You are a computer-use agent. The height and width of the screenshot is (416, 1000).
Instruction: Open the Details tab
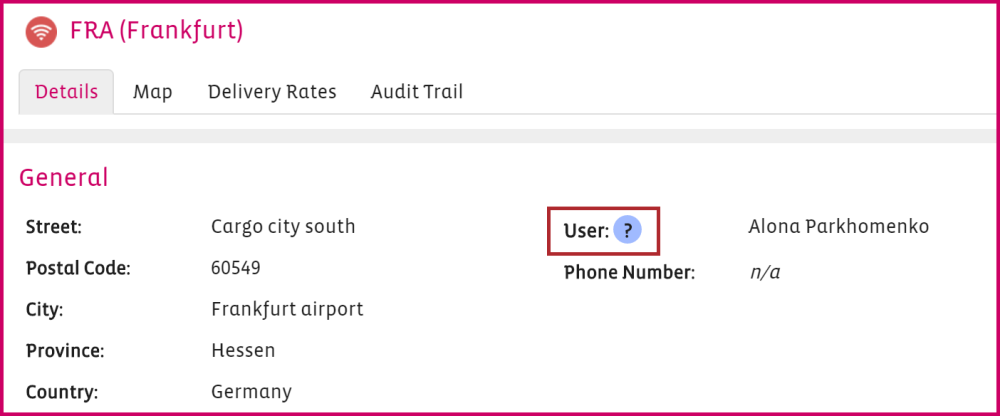(66, 92)
